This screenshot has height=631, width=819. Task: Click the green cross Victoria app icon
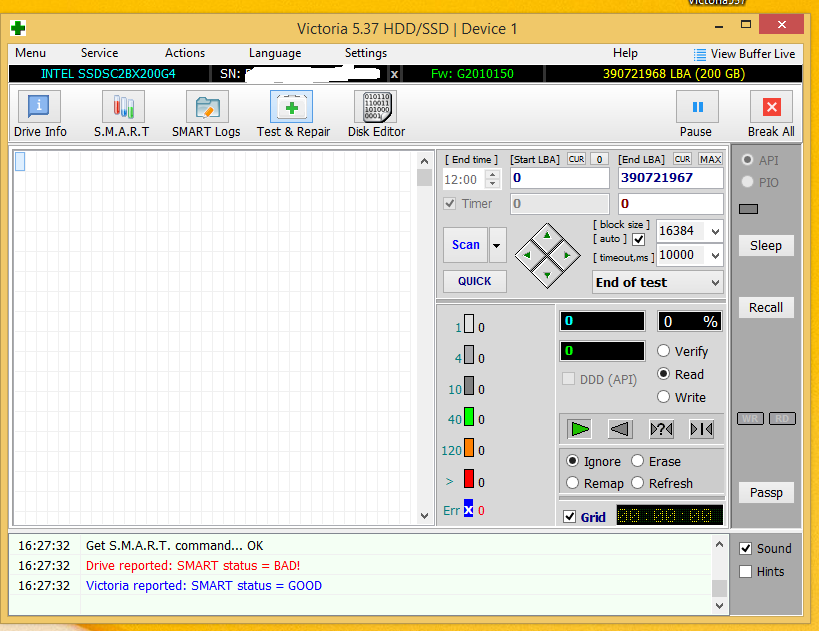(18, 28)
